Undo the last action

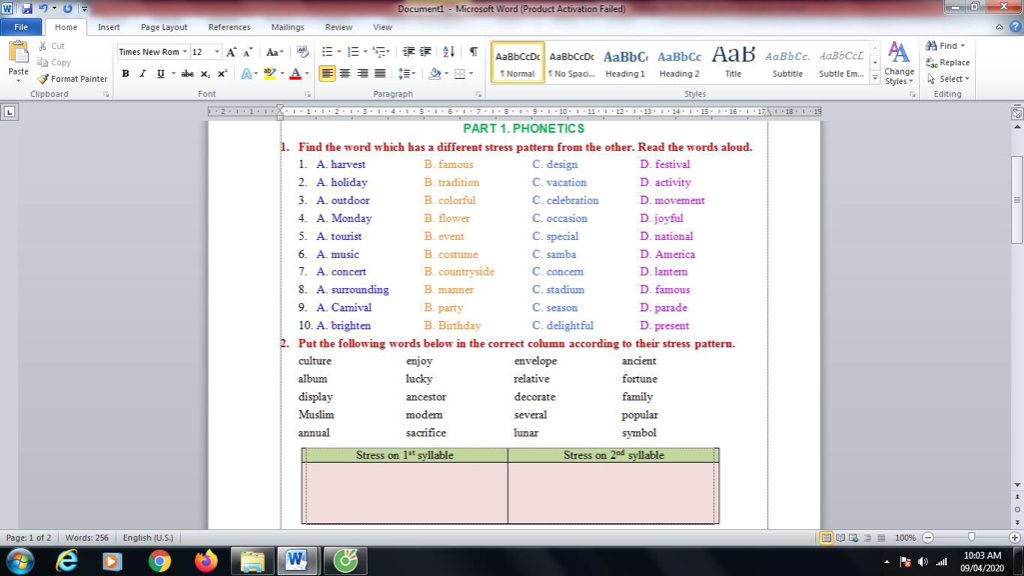point(43,8)
